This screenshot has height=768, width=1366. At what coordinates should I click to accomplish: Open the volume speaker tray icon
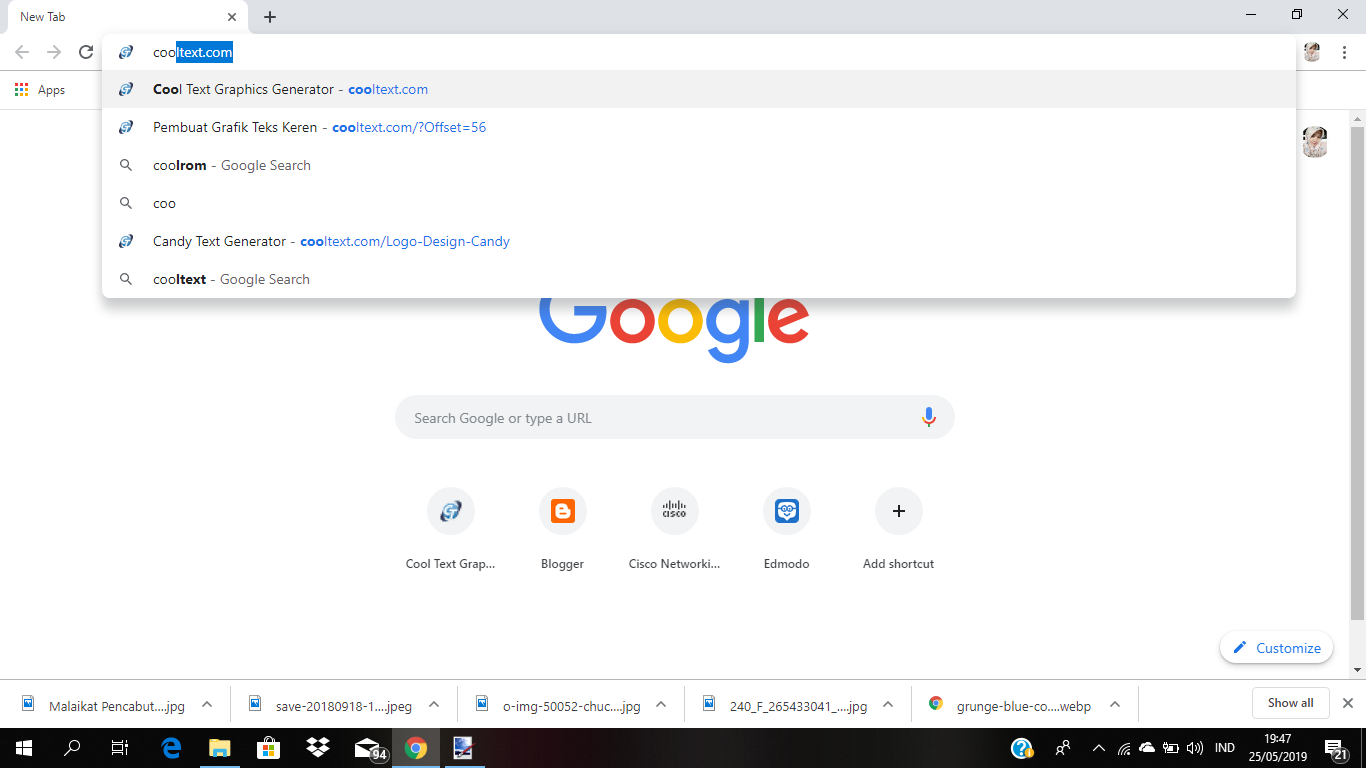point(1195,748)
